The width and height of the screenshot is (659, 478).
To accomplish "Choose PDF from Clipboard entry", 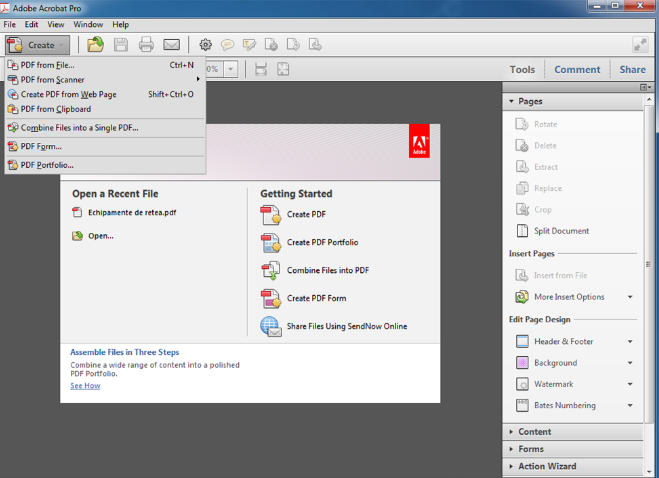I will [x=105, y=109].
